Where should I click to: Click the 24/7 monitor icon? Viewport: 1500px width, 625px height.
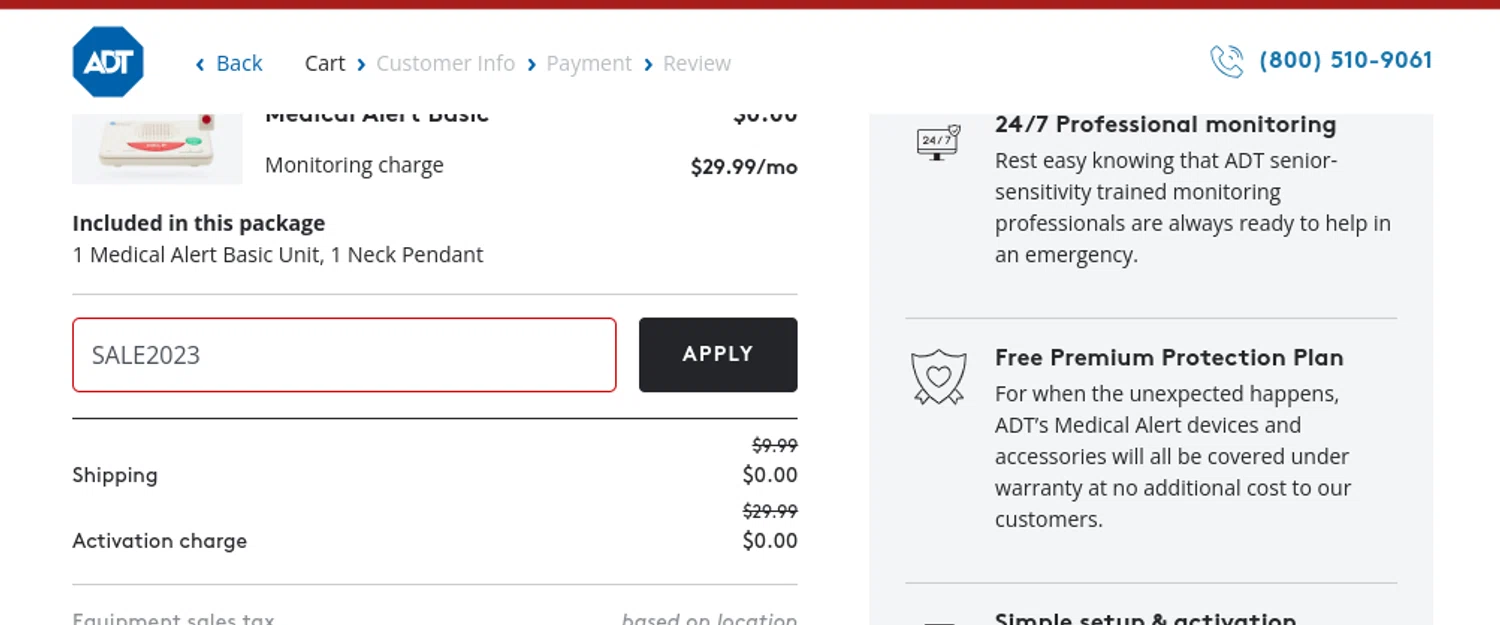pyautogui.click(x=938, y=142)
